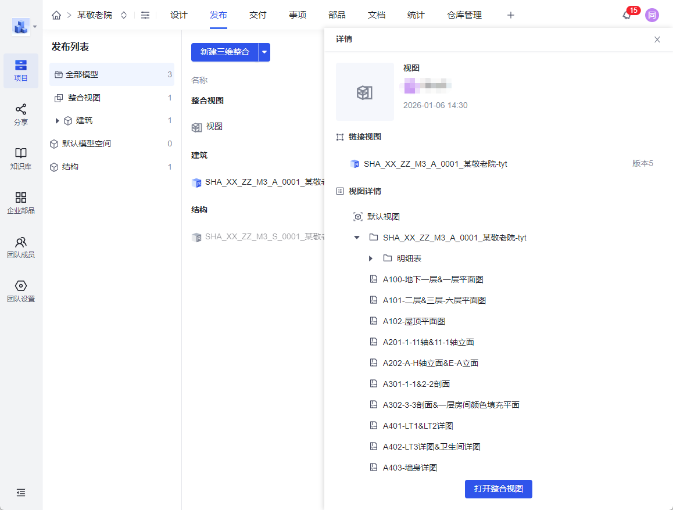Open dropdown arrow beside 新建三维整合 button
Viewport: 673px width, 510px height.
(264, 52)
